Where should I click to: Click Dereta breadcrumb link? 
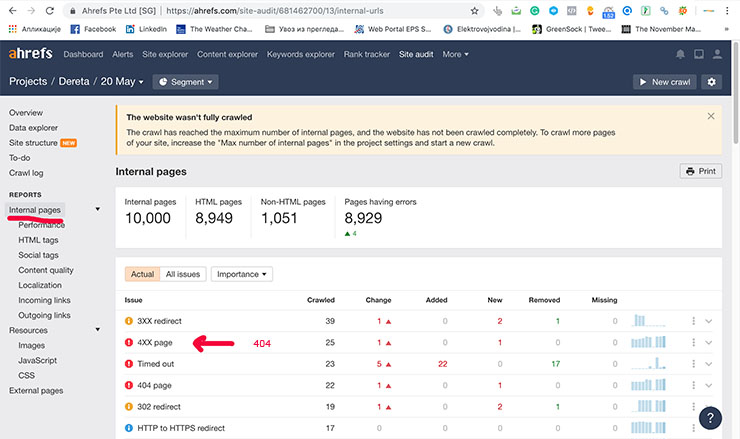click(74, 82)
